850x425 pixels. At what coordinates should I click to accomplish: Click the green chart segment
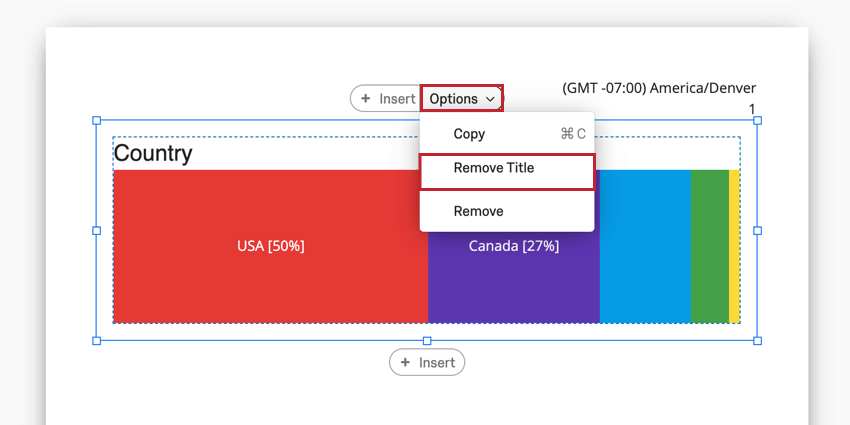point(710,247)
